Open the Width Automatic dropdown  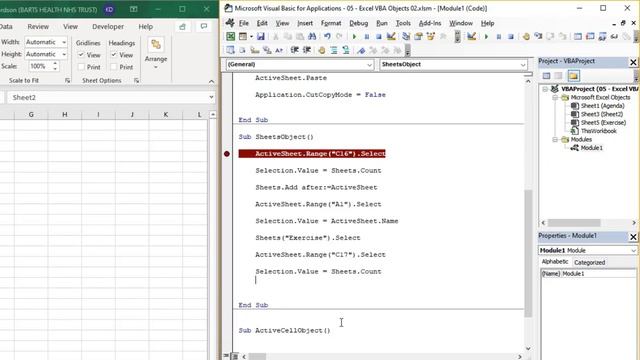(x=64, y=42)
